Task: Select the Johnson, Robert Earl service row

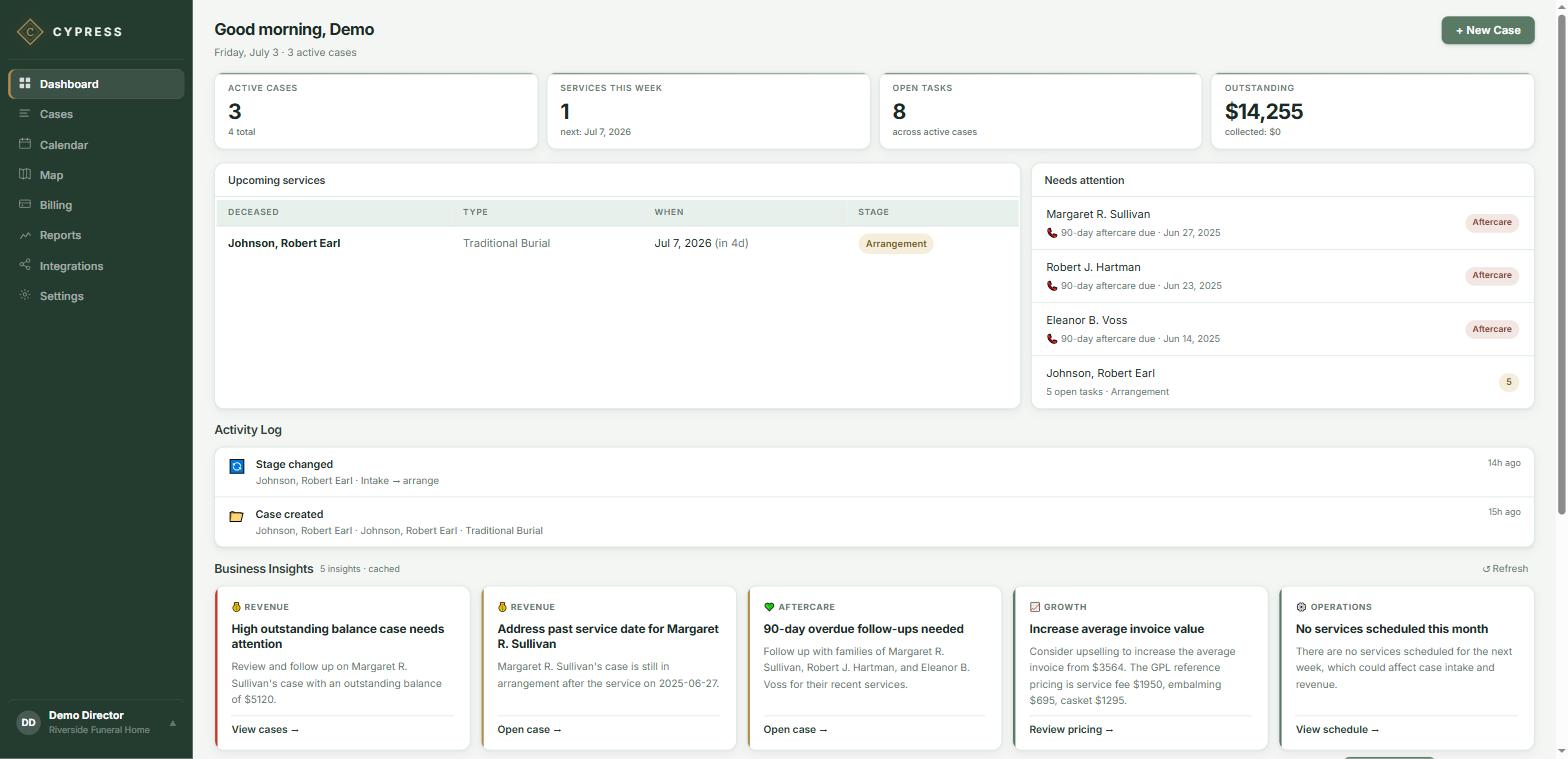Action: tap(617, 243)
